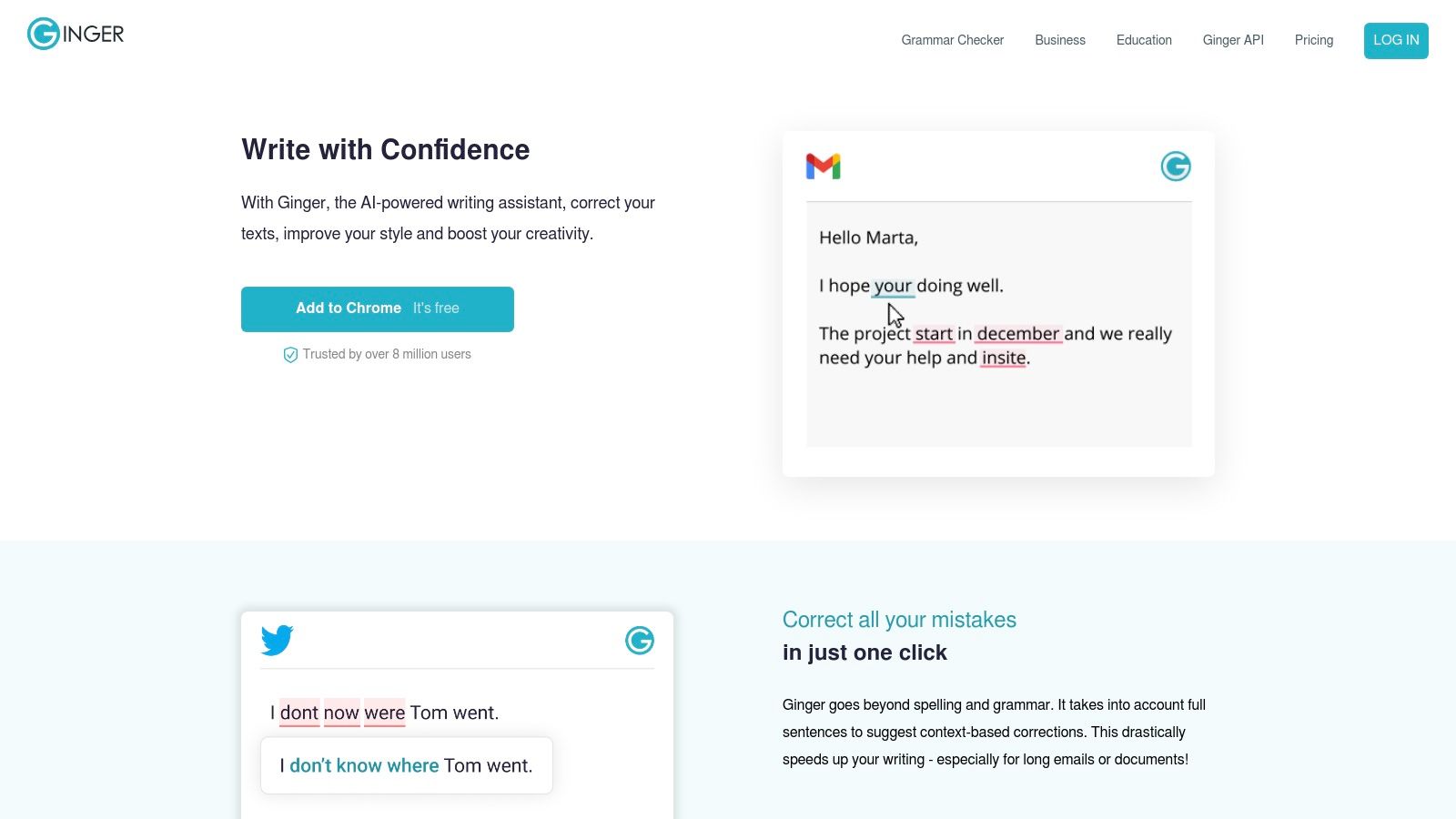Go to the Business page
1456x819 pixels.
coord(1059,40)
